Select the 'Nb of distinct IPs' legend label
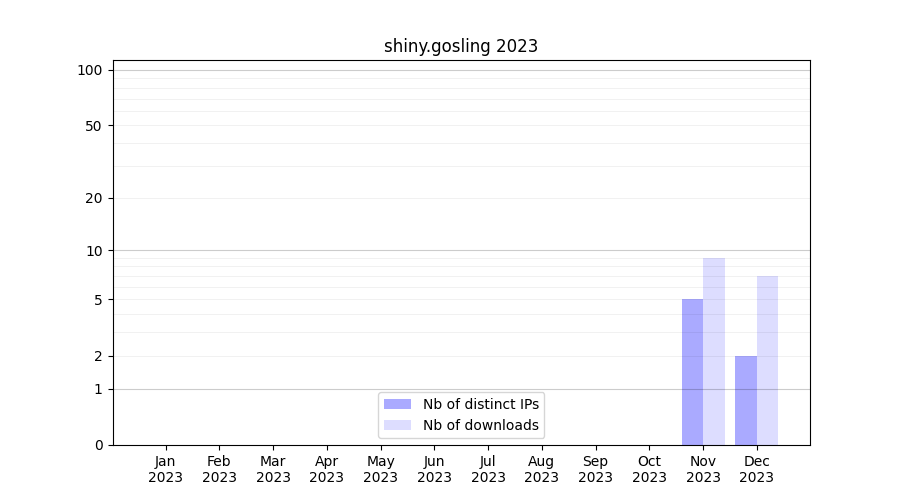Viewport: 900px width, 500px height. pyautogui.click(x=480, y=404)
